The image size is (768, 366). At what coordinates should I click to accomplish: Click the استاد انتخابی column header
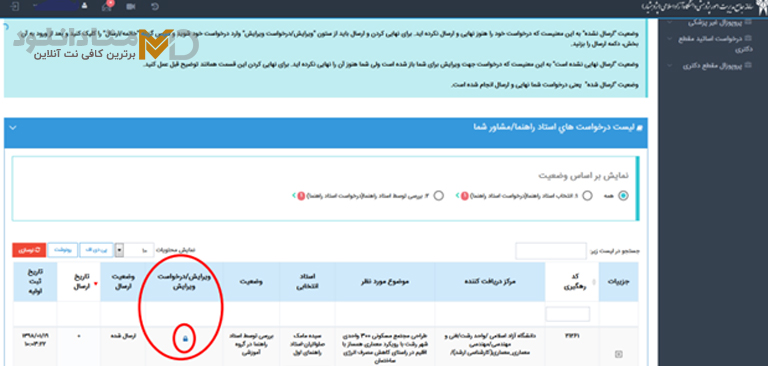pos(307,282)
